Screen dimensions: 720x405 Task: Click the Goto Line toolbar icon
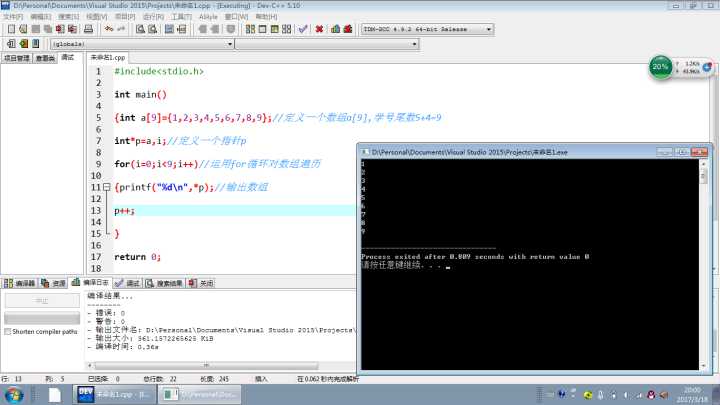coord(182,29)
